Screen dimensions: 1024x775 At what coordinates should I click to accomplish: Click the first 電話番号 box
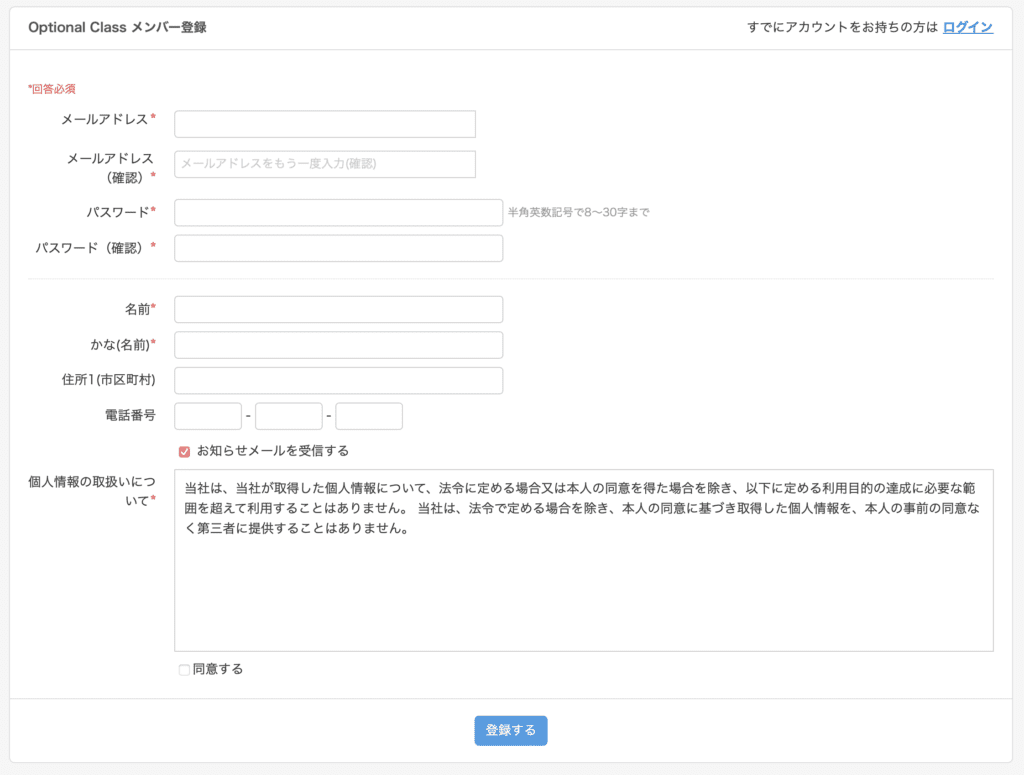[208, 416]
